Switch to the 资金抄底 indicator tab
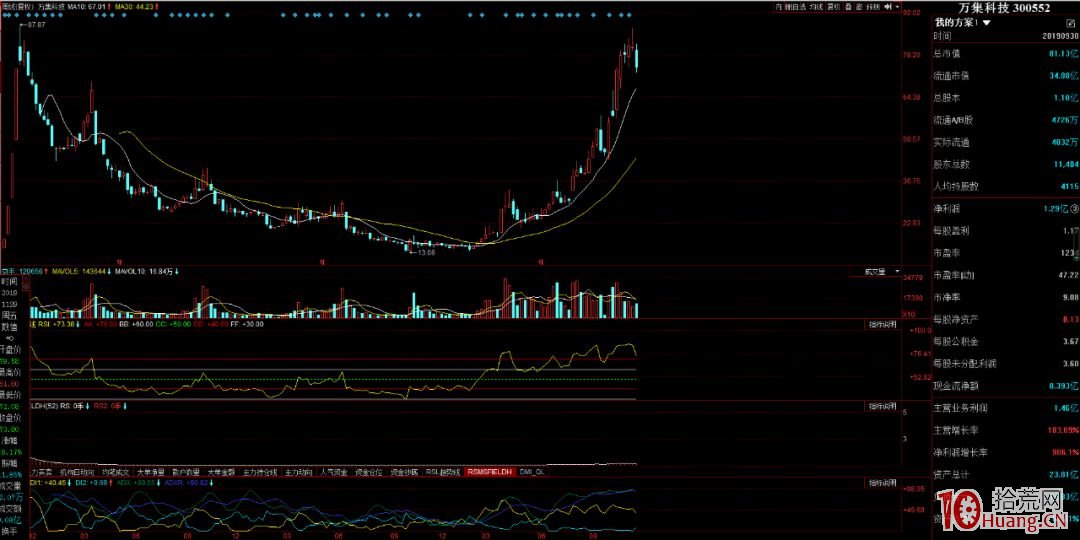Image resolution: width=1080 pixels, height=540 pixels. pos(404,472)
